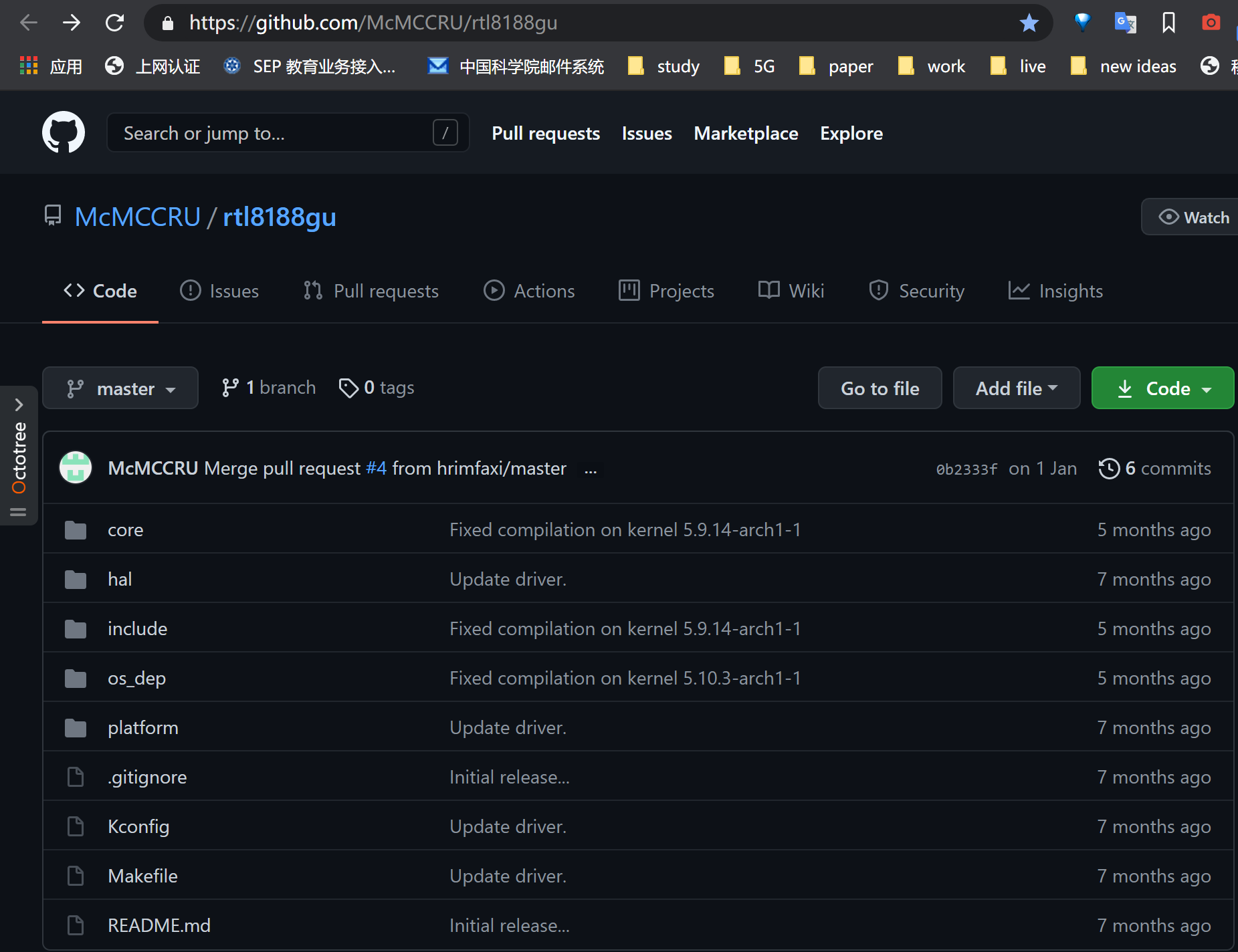Open the screenshot camera icon in address bar

tap(1211, 22)
